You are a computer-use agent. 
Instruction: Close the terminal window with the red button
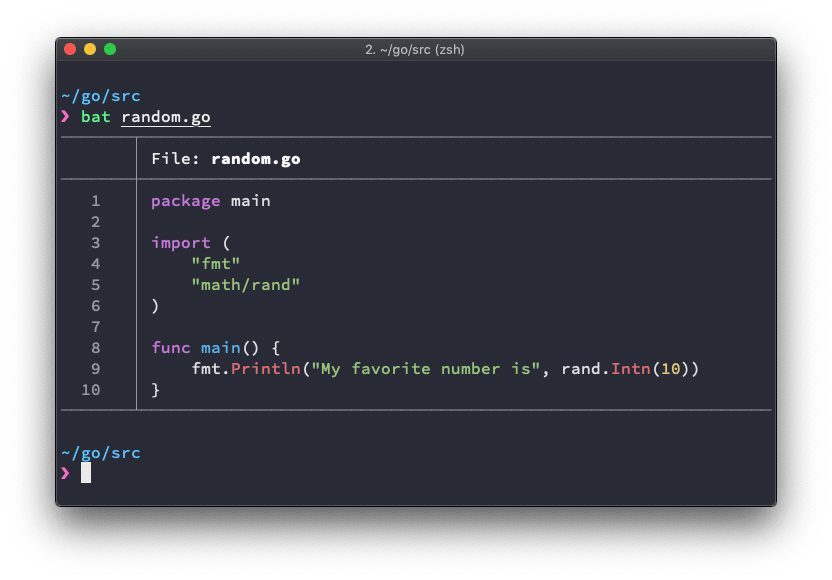(70, 49)
